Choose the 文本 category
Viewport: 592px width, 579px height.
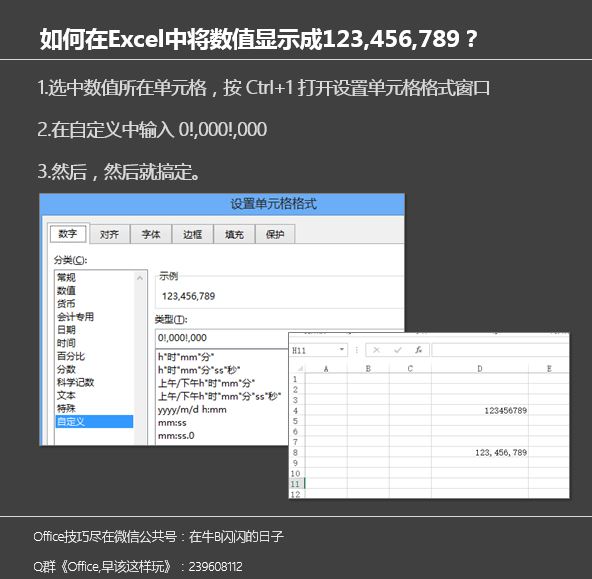[x=94, y=395]
